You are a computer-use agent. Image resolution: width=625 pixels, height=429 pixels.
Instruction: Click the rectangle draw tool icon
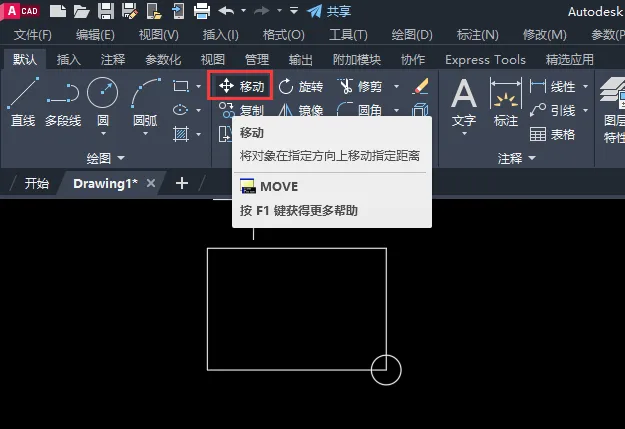[181, 86]
